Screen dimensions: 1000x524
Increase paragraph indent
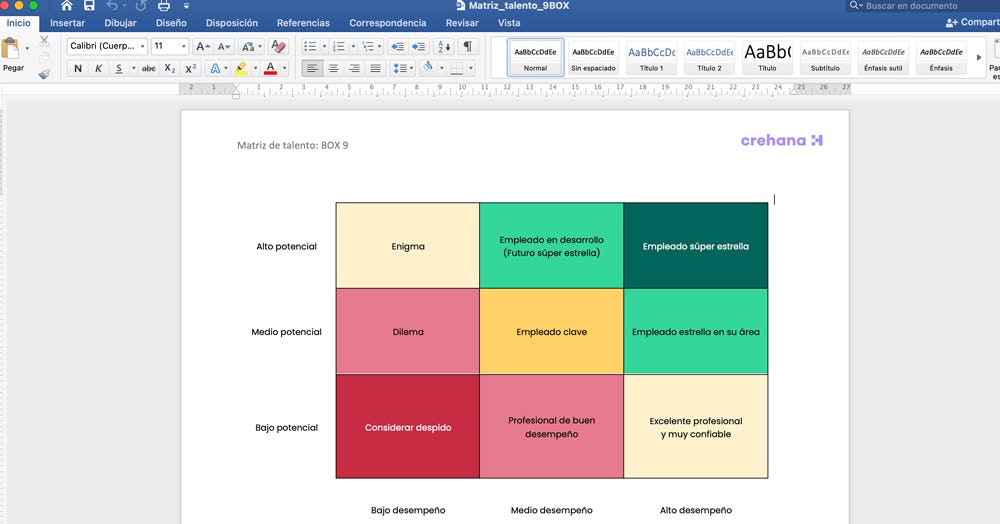tap(419, 47)
